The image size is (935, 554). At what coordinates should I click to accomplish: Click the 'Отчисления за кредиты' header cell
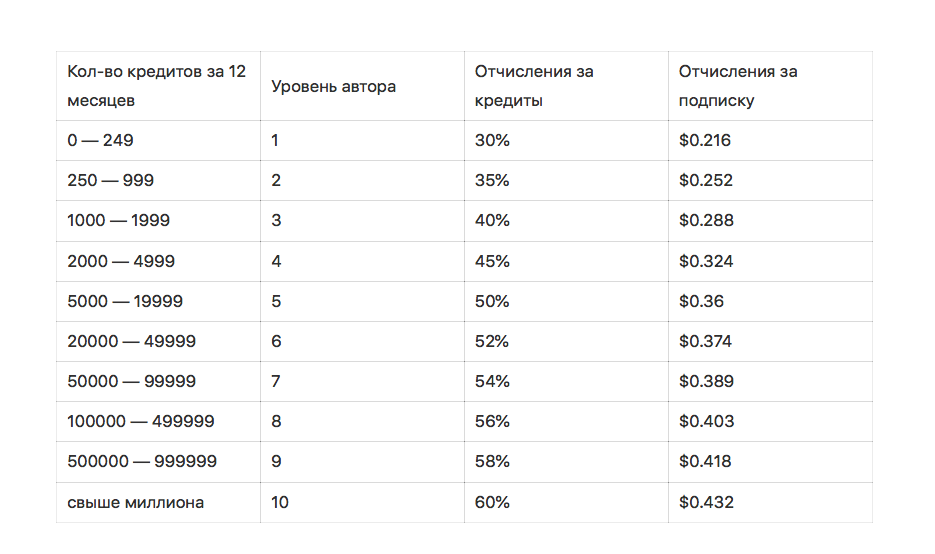point(566,86)
